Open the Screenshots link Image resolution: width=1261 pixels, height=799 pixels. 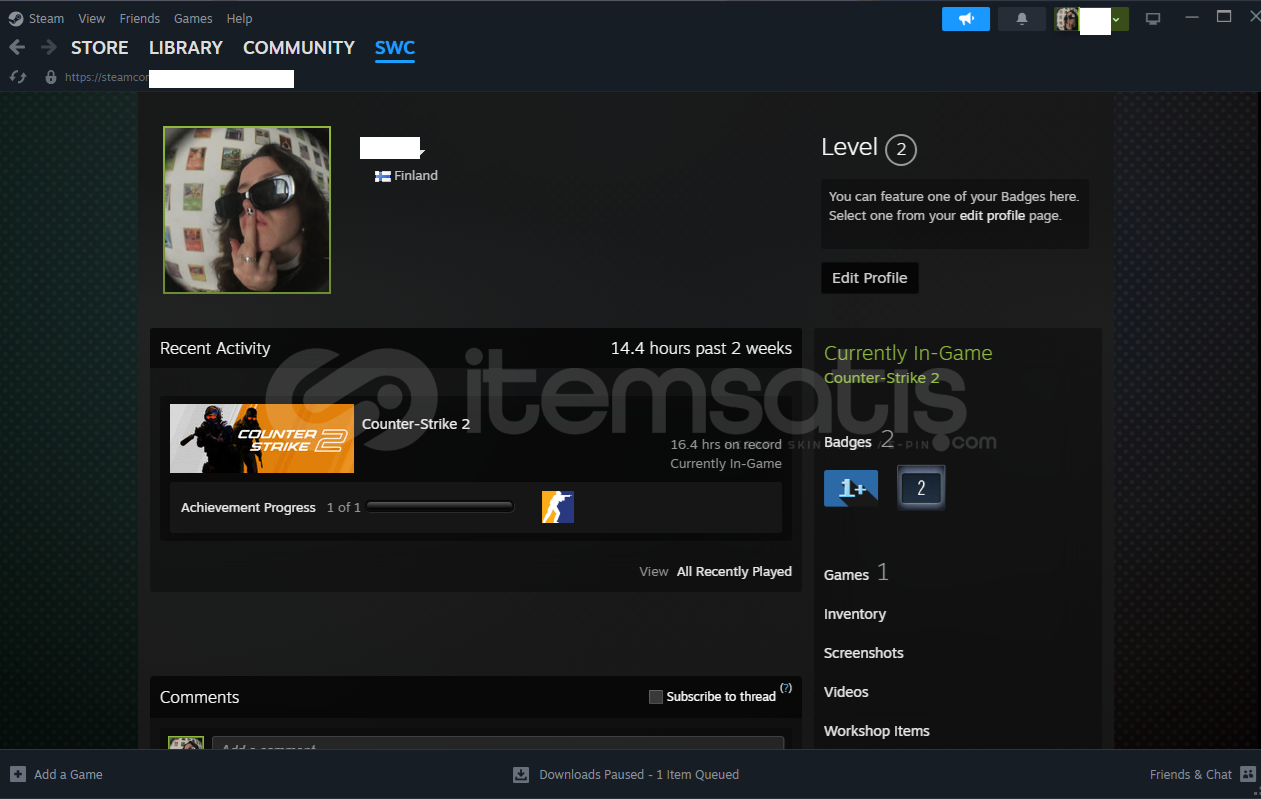click(x=864, y=653)
